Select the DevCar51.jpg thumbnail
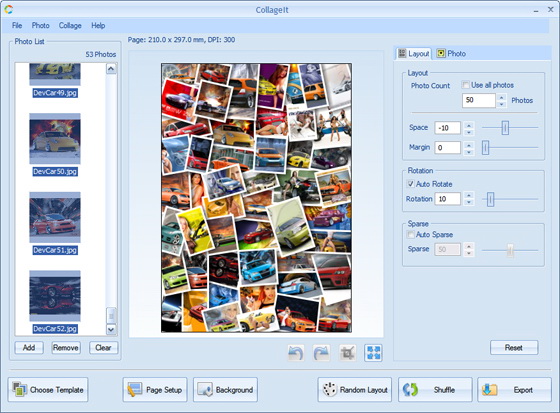560x413 pixels. [55, 217]
